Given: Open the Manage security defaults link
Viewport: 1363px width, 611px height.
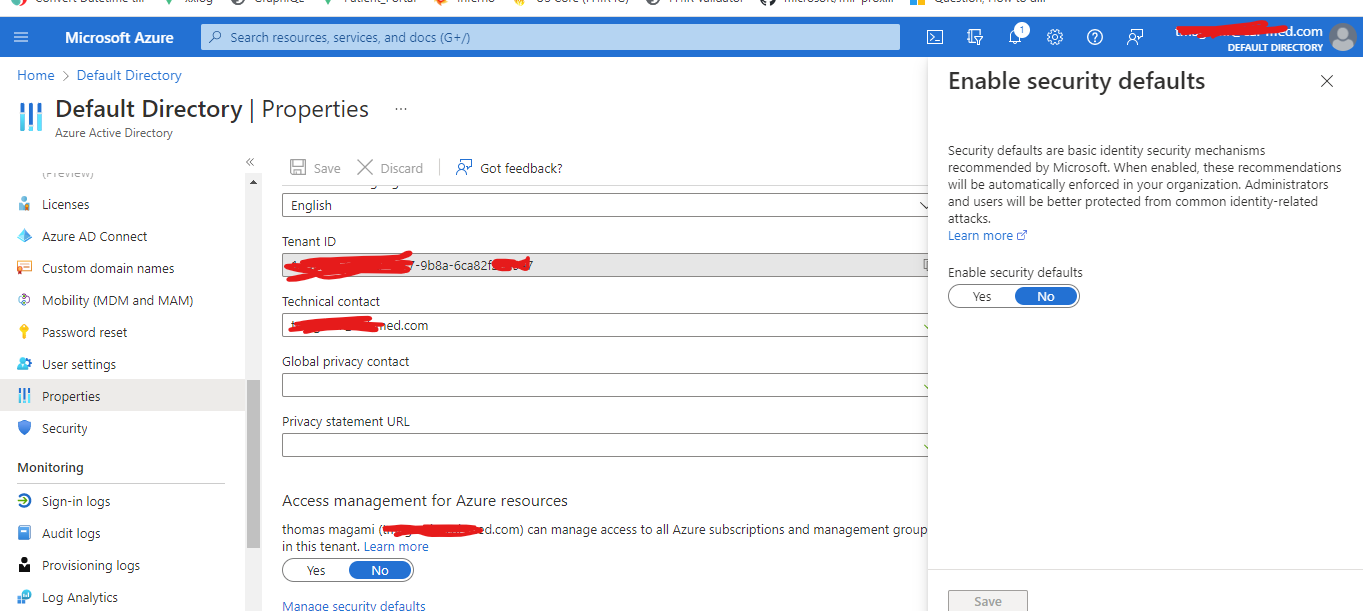Looking at the screenshot, I should coord(354,604).
